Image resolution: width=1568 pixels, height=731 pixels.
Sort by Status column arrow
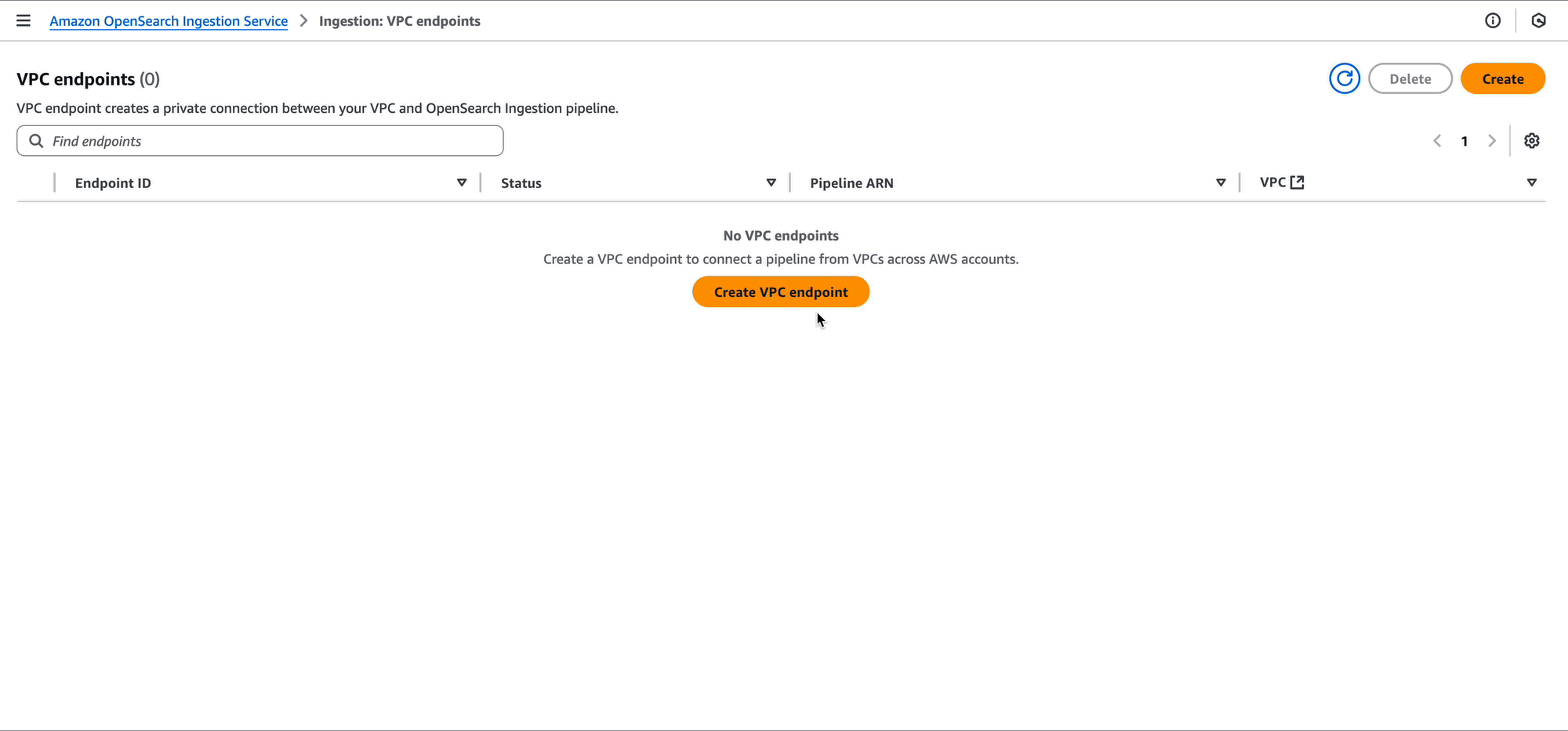click(771, 183)
